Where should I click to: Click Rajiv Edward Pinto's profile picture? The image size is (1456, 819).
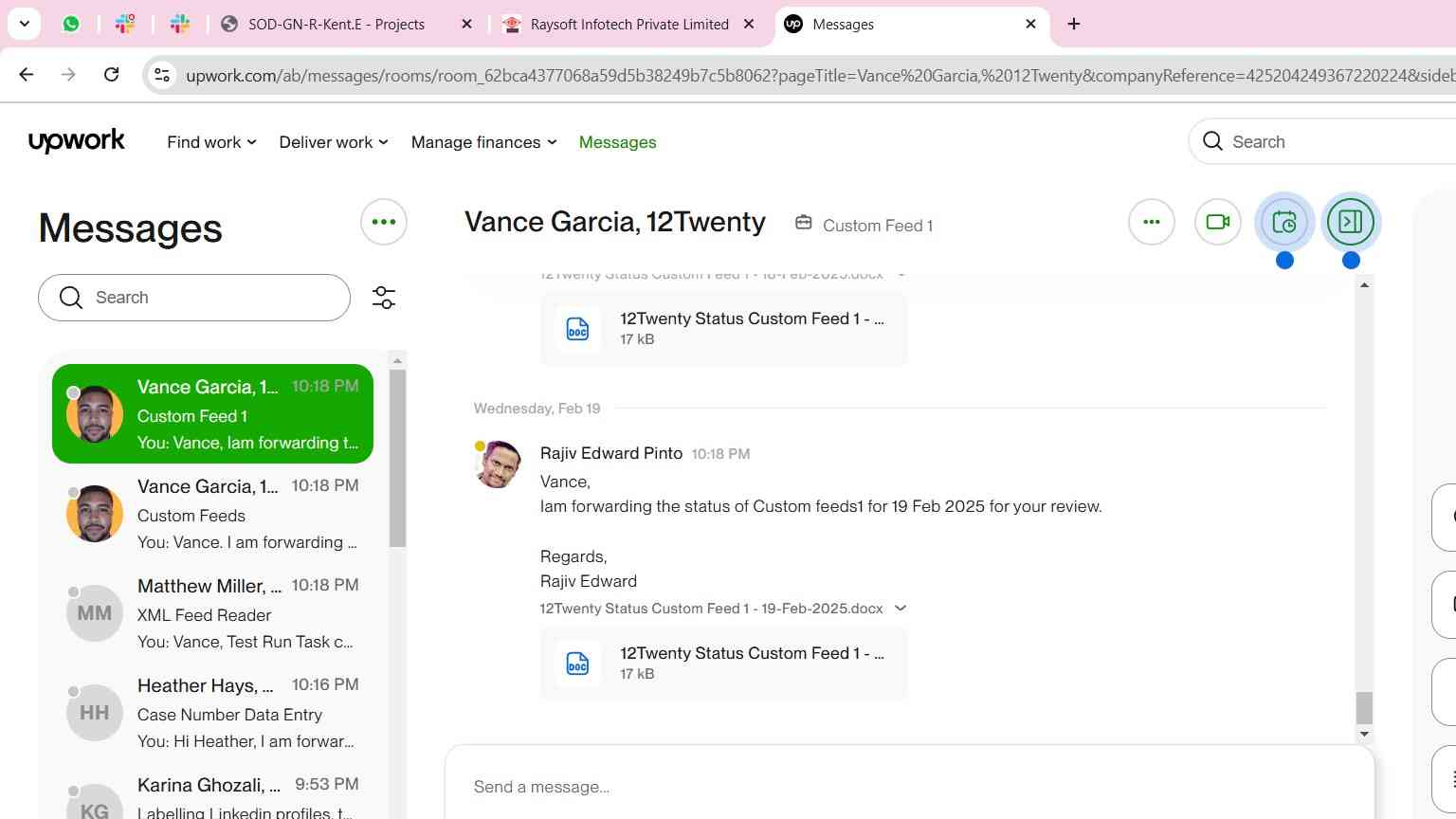498,464
